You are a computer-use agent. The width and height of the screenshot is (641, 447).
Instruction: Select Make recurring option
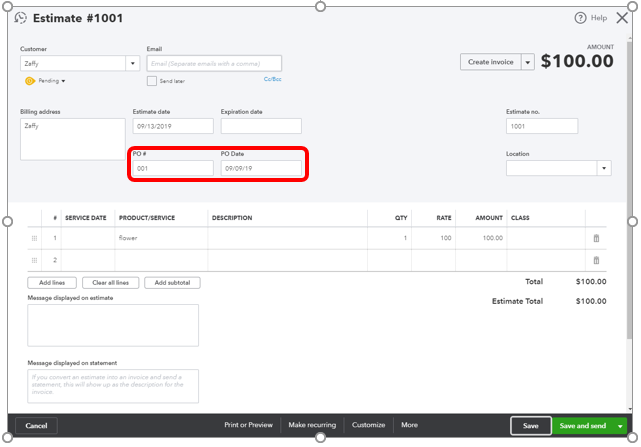point(312,425)
